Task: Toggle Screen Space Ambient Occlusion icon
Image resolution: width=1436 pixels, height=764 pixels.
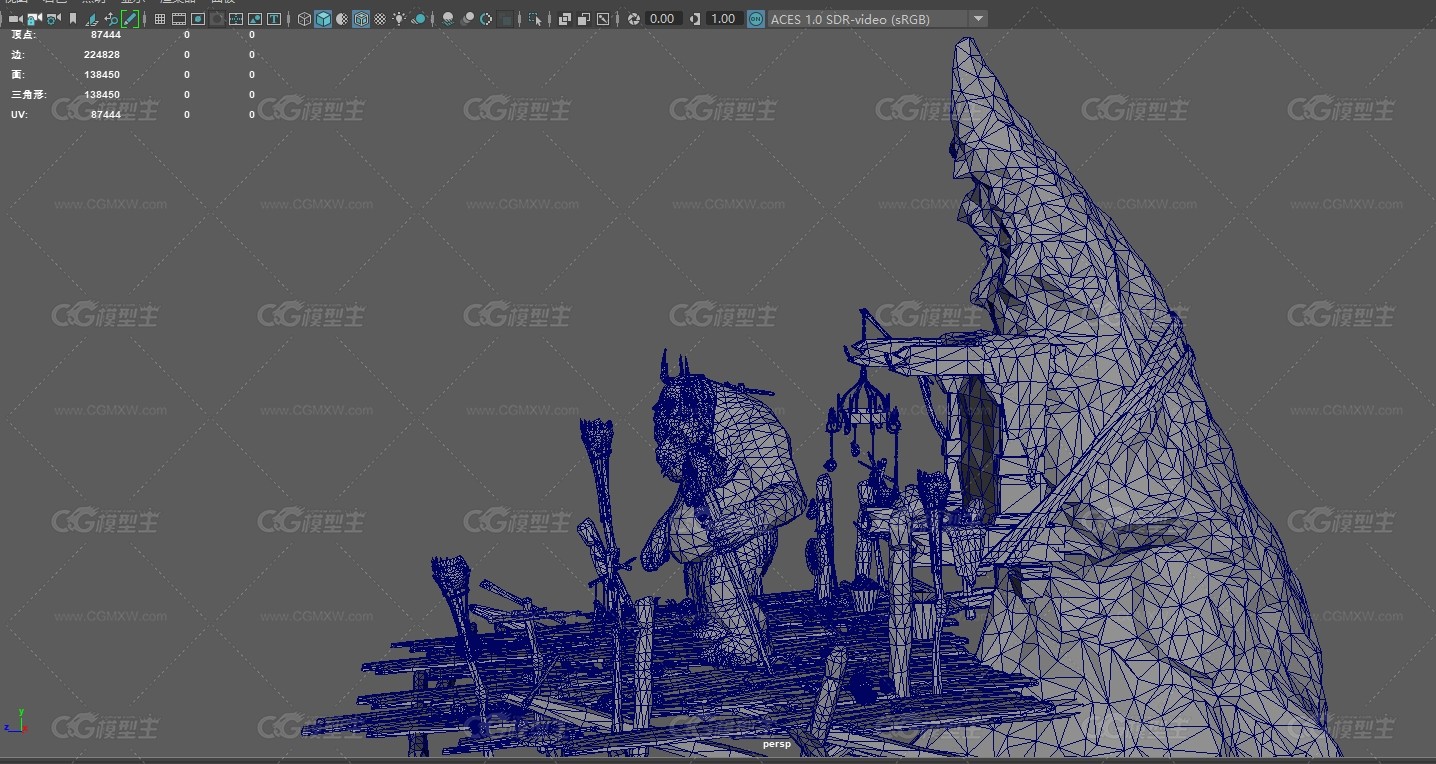Action: 447,19
